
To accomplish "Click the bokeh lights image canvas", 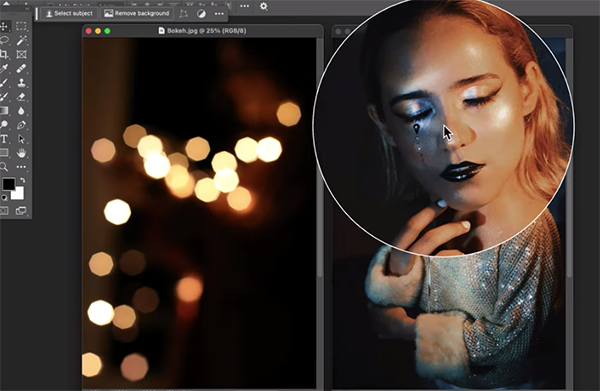I will tap(199, 213).
